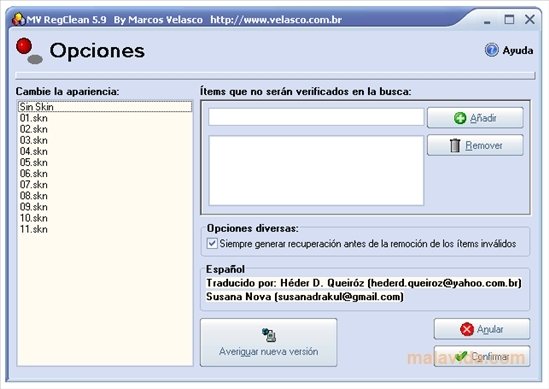Click Averiguar nueva versión button text
Viewport: 549px width, 389px height.
point(269,351)
